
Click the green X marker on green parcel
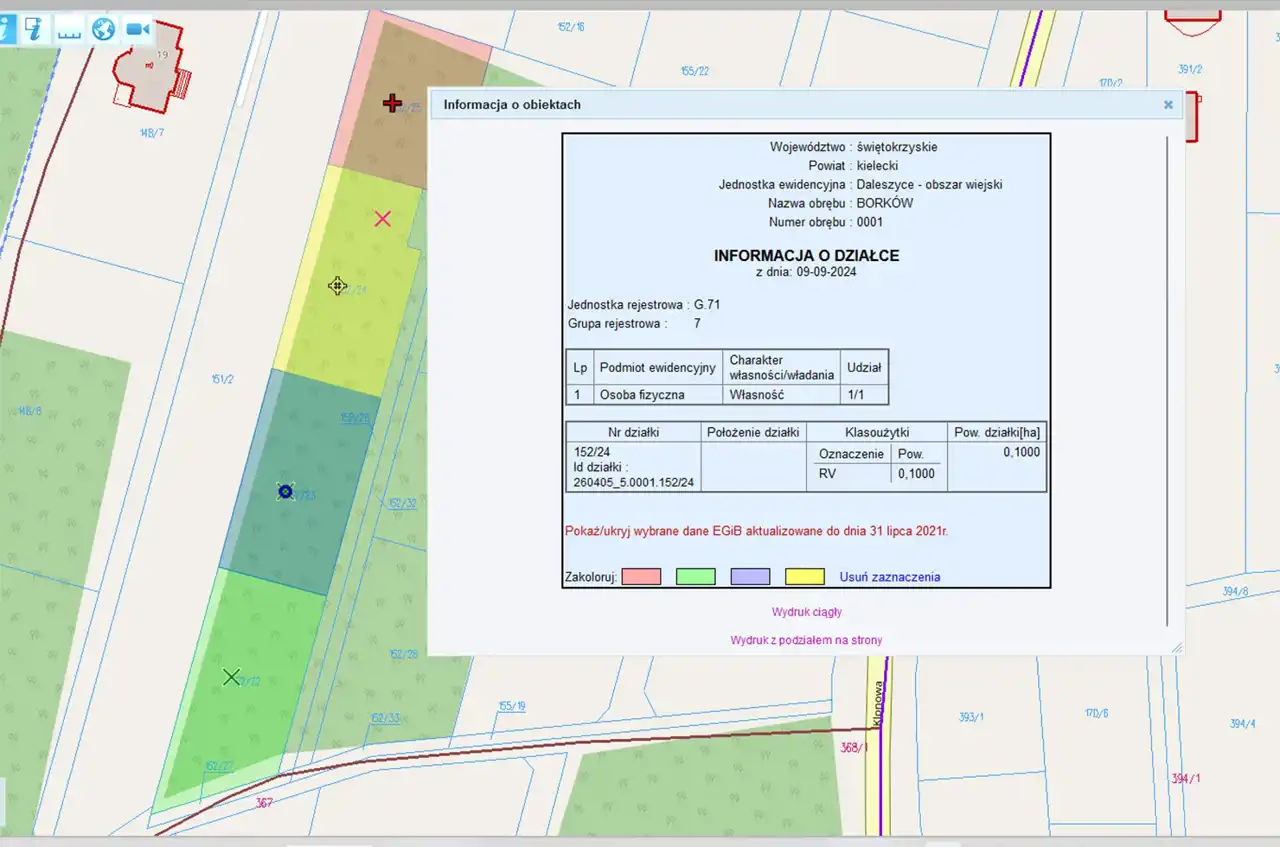point(231,677)
